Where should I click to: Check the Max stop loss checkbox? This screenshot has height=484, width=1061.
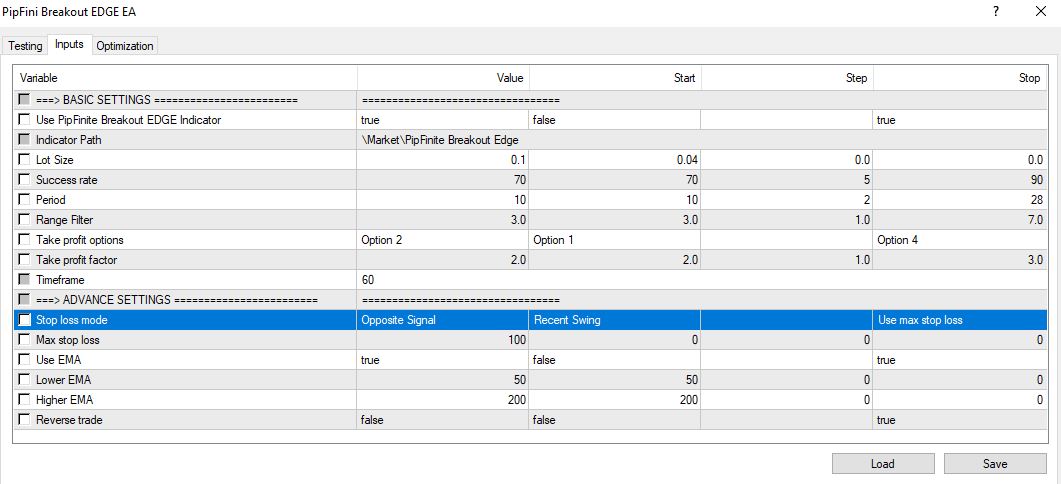pos(24,340)
